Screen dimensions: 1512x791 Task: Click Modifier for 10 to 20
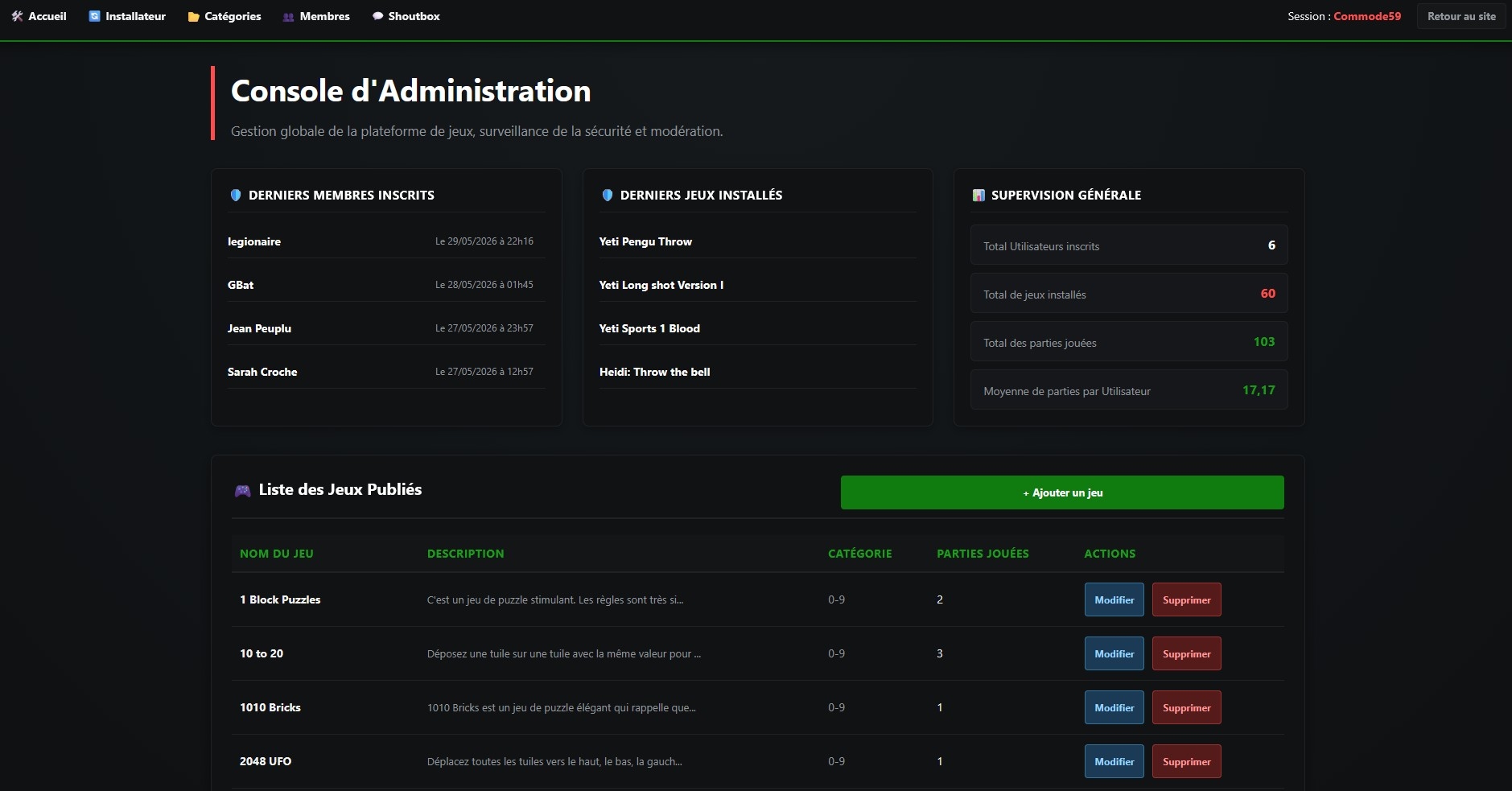[x=1114, y=653]
